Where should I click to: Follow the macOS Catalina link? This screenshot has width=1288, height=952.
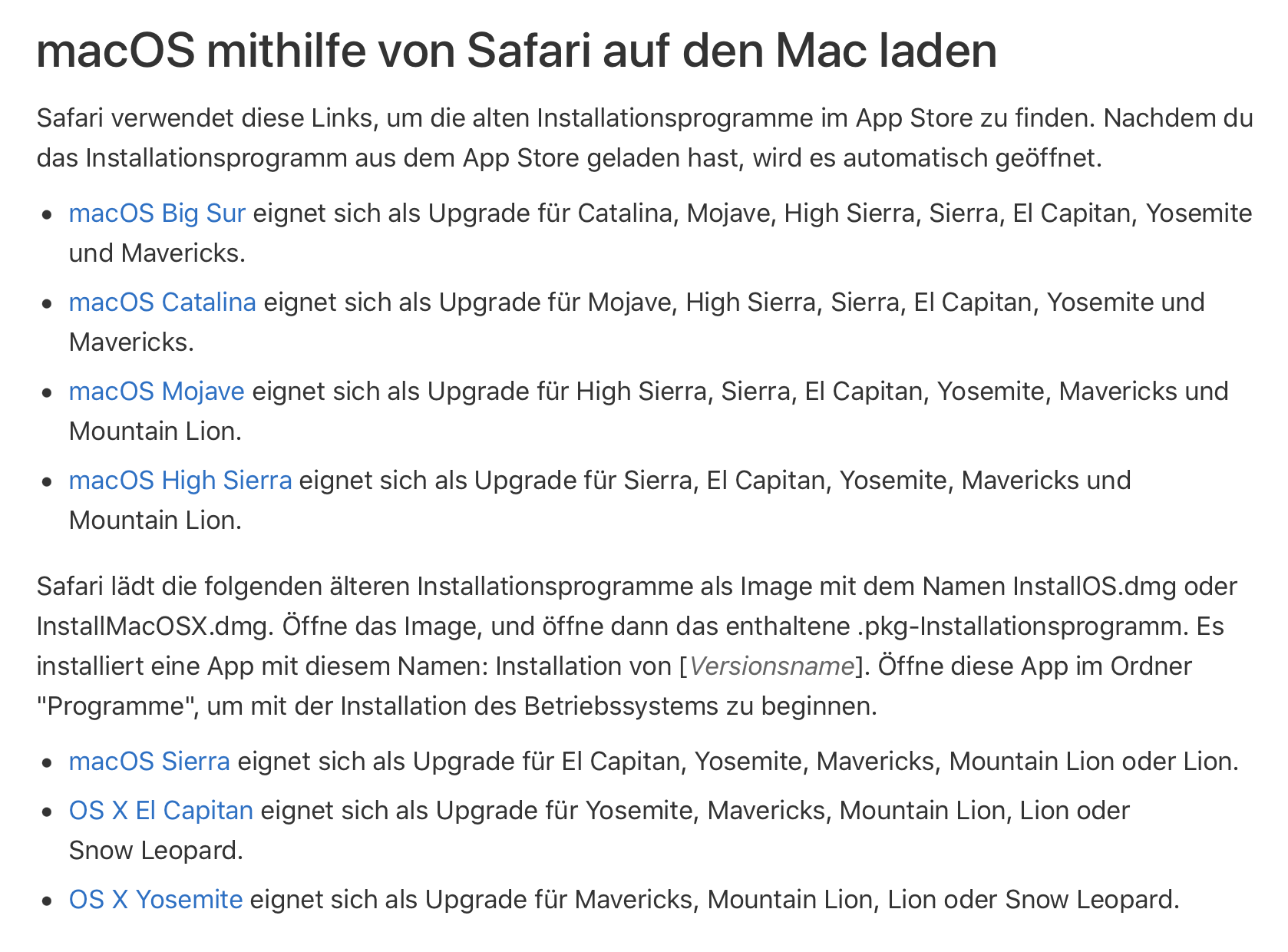pos(162,302)
